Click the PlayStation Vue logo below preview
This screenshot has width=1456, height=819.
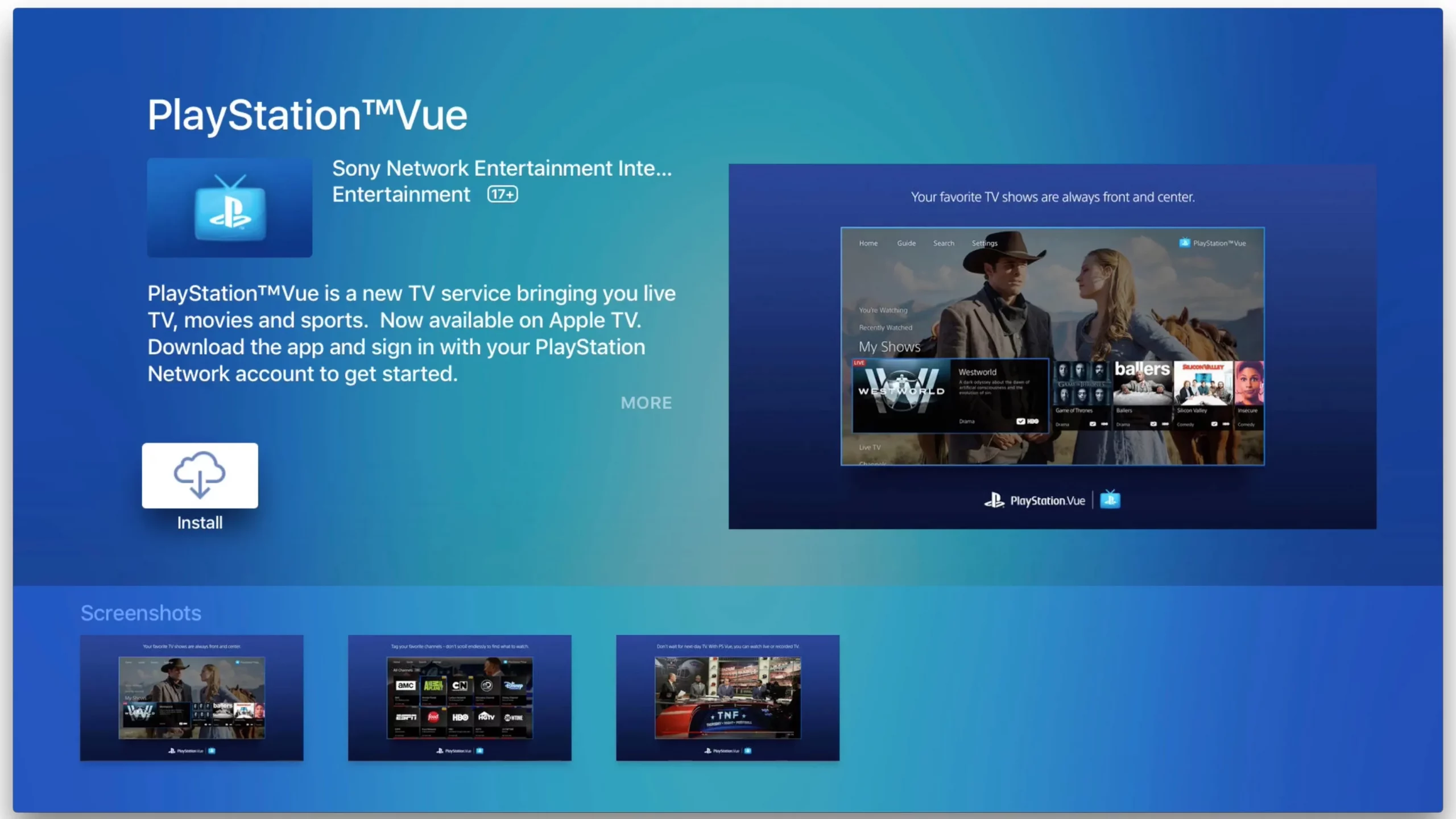point(1035,500)
